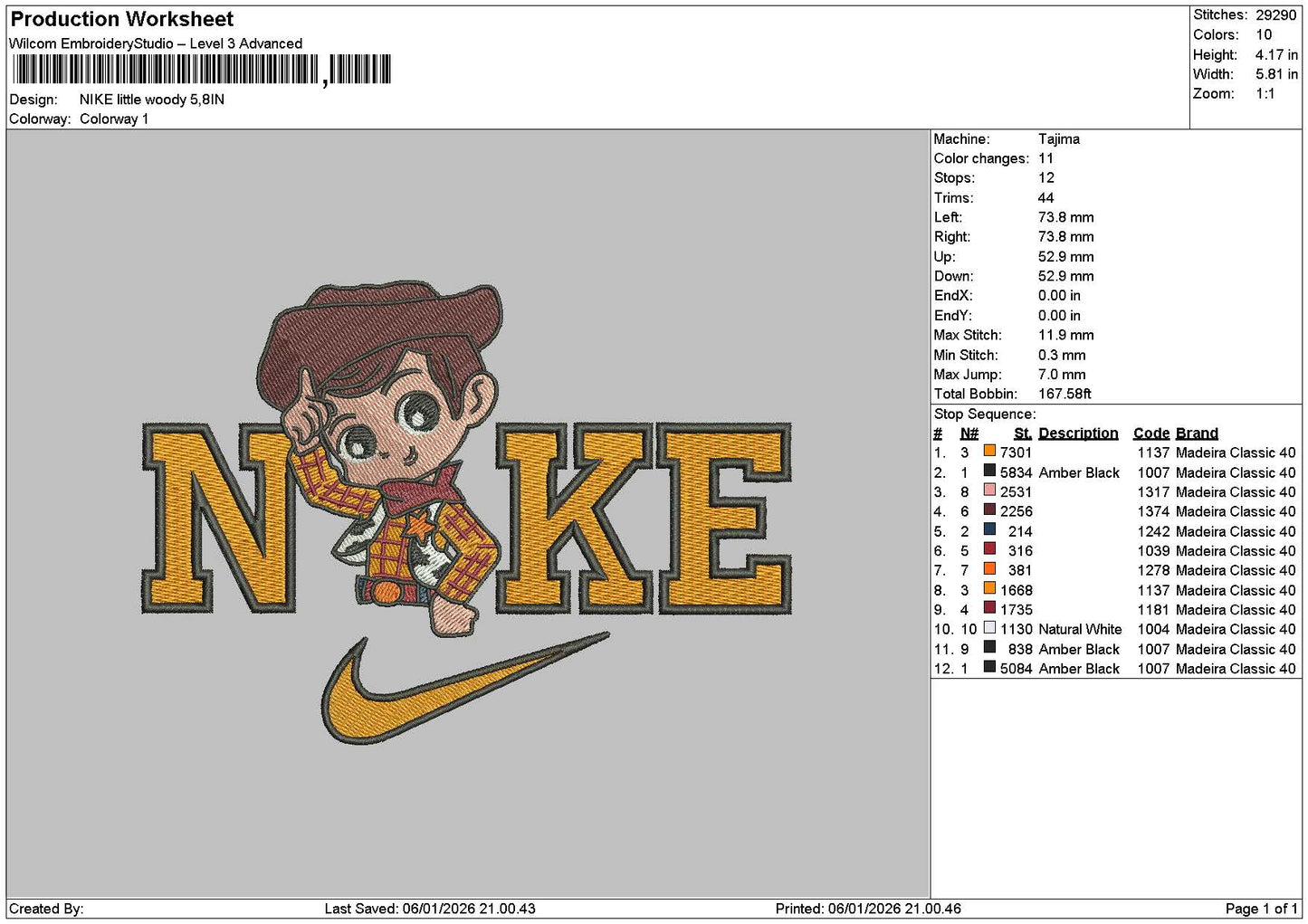Image resolution: width=1308 pixels, height=924 pixels.
Task: Select the Stitches value 29290
Action: tap(1276, 15)
